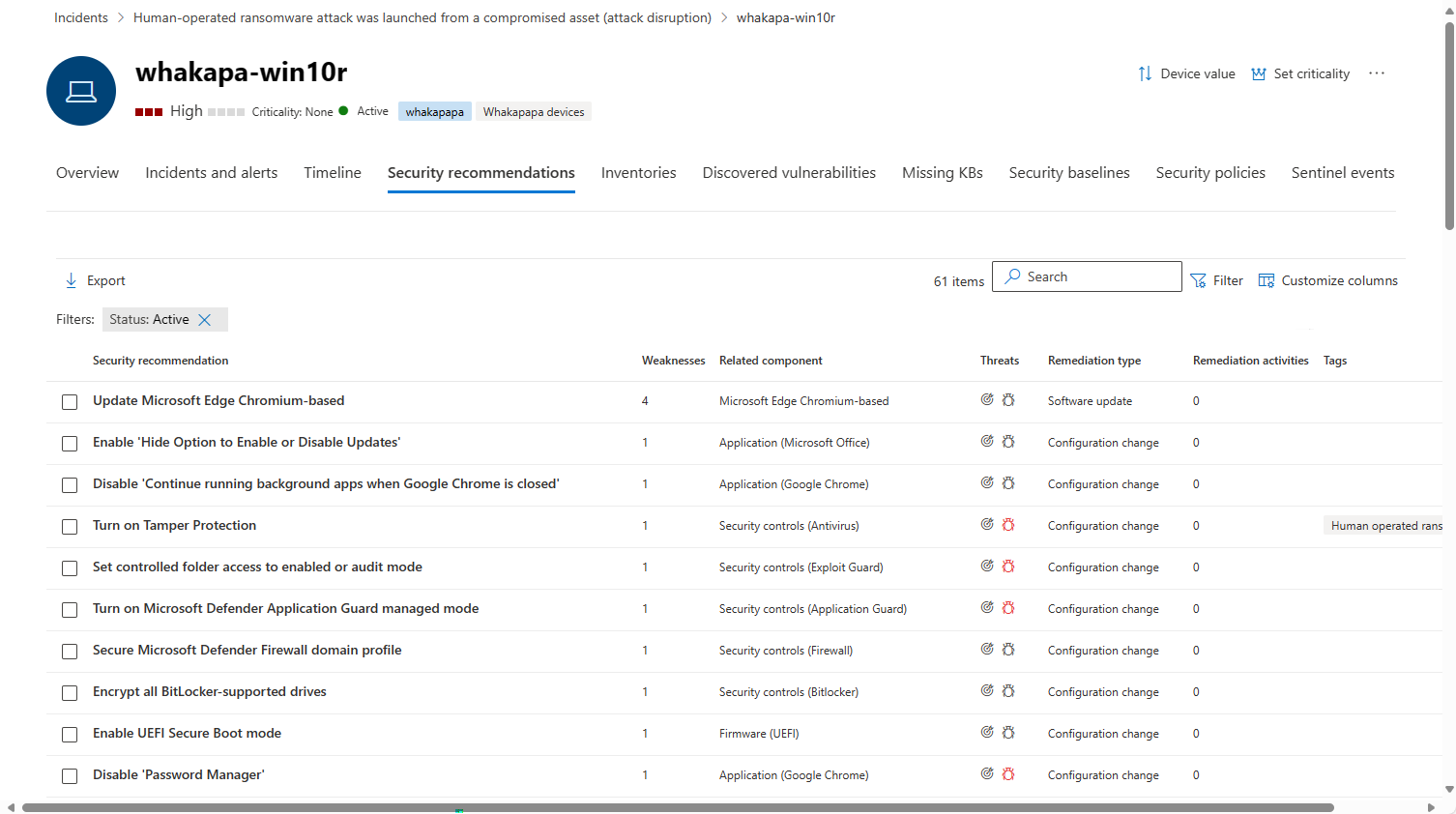Click the search magnifier icon
Viewport: 1456px width, 814px height.
[1012, 276]
